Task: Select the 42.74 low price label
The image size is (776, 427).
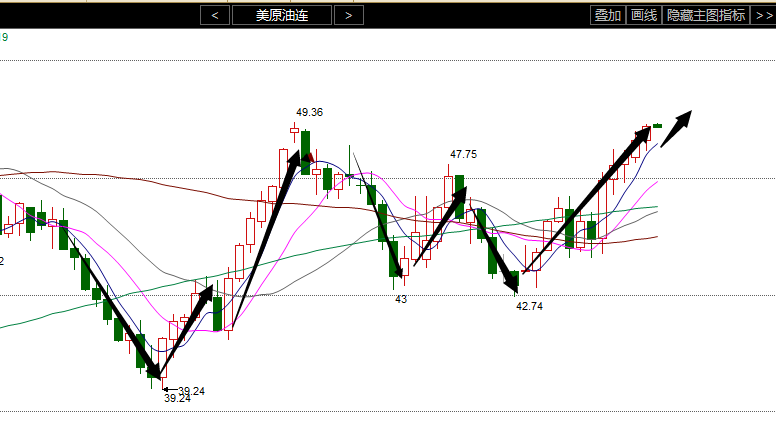Action: [x=529, y=306]
